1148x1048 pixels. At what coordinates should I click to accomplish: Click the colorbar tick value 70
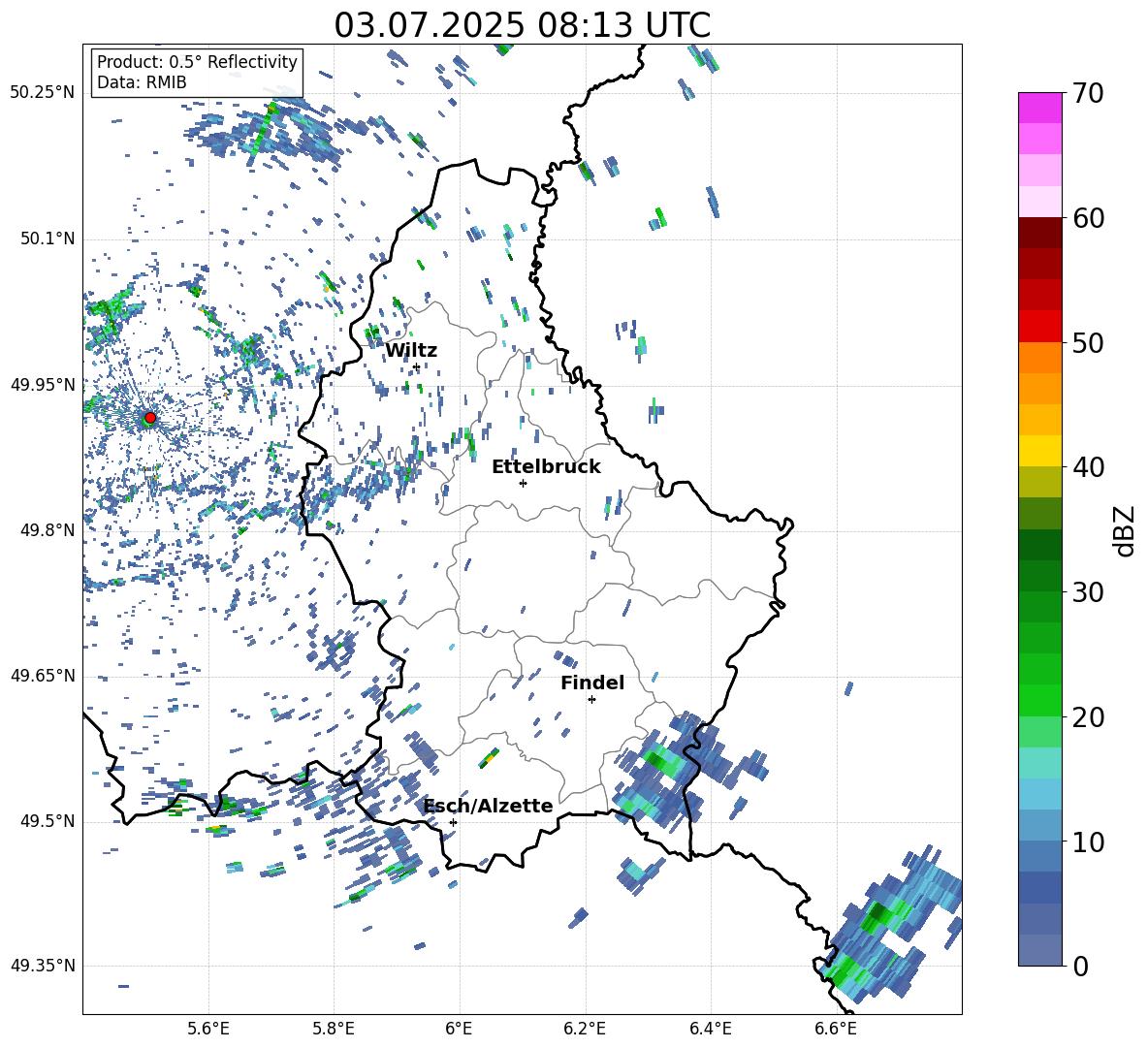[x=1089, y=94]
